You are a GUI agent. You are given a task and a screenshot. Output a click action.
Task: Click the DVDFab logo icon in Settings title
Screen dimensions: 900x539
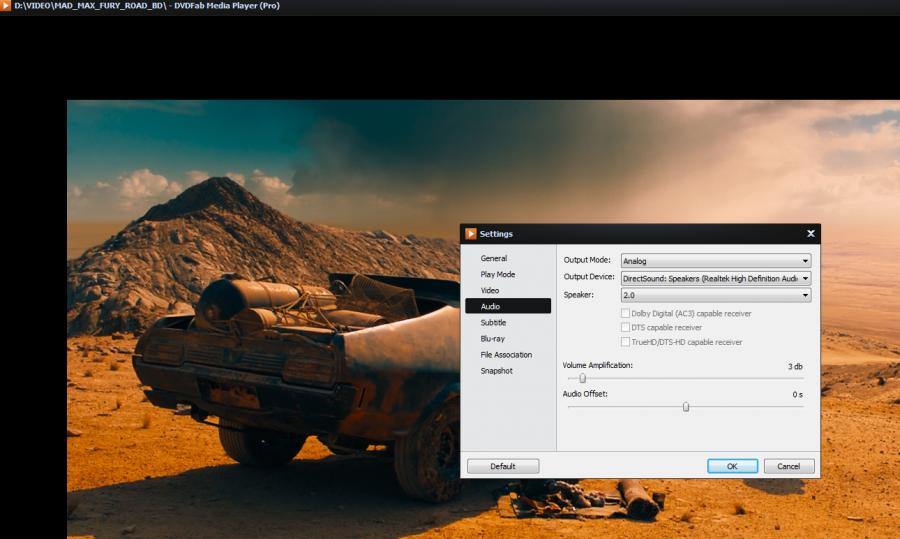[x=471, y=234]
